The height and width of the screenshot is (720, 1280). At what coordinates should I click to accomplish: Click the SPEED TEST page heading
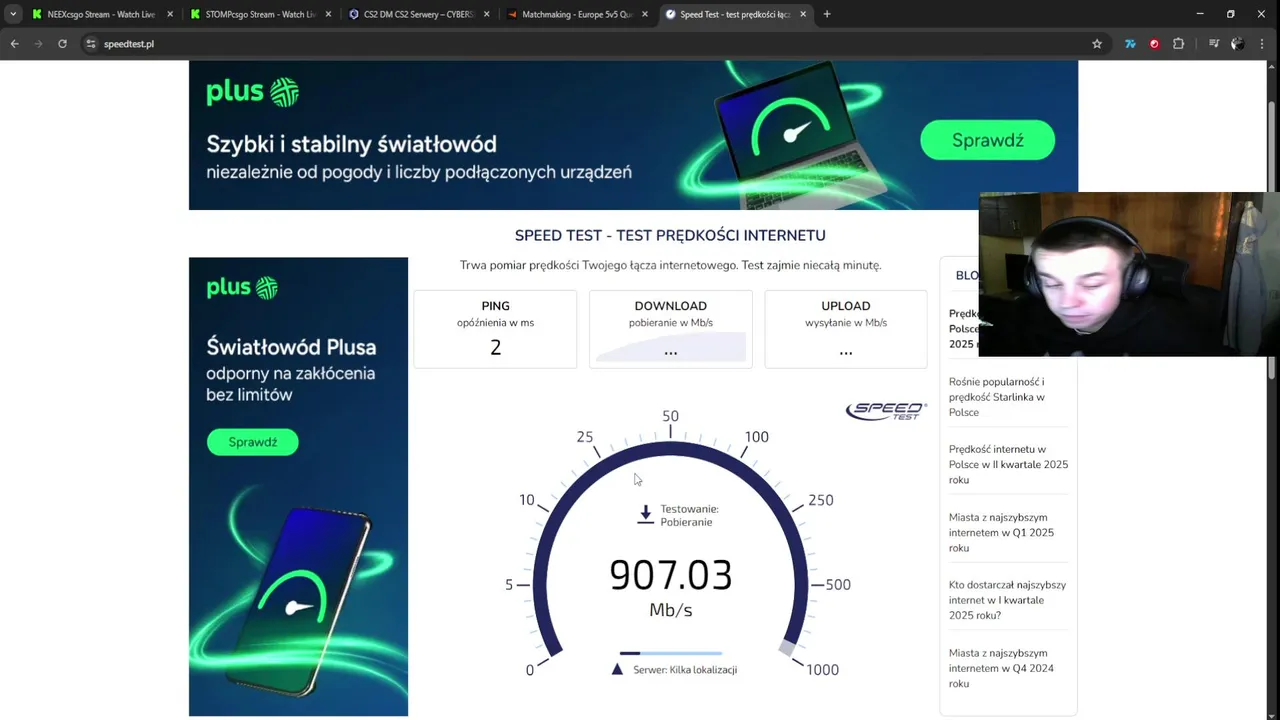670,236
